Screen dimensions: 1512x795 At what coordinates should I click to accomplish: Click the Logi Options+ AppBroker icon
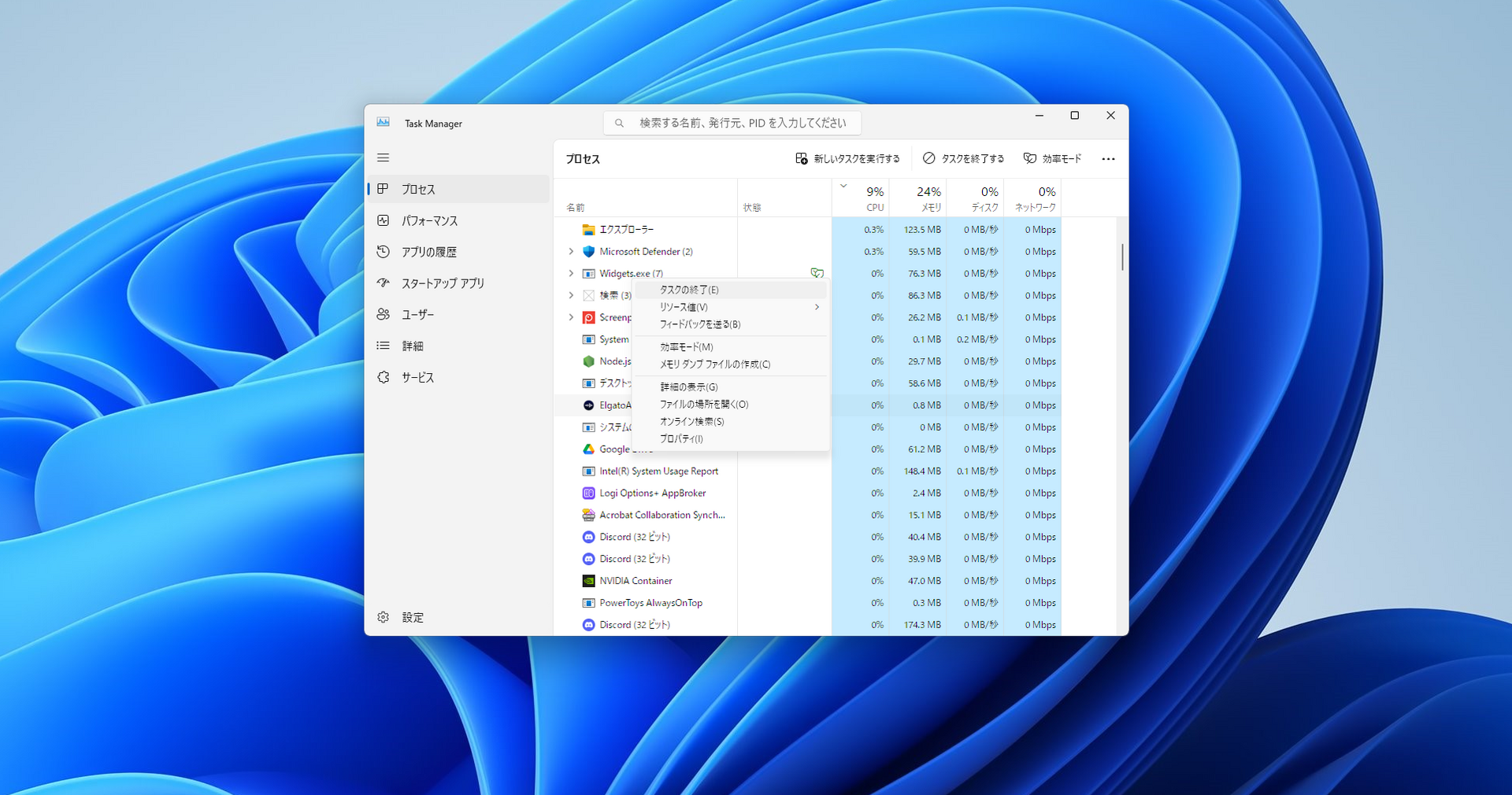pyautogui.click(x=588, y=494)
